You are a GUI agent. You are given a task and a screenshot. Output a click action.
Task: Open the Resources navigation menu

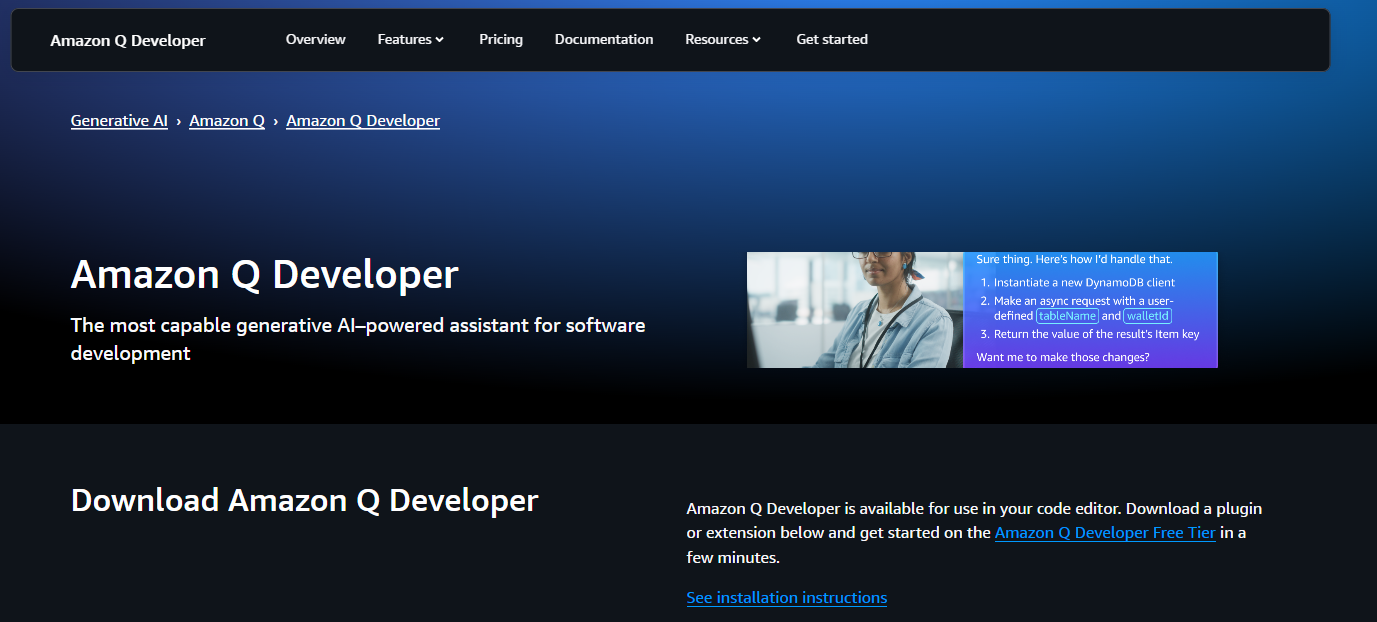[717, 40]
